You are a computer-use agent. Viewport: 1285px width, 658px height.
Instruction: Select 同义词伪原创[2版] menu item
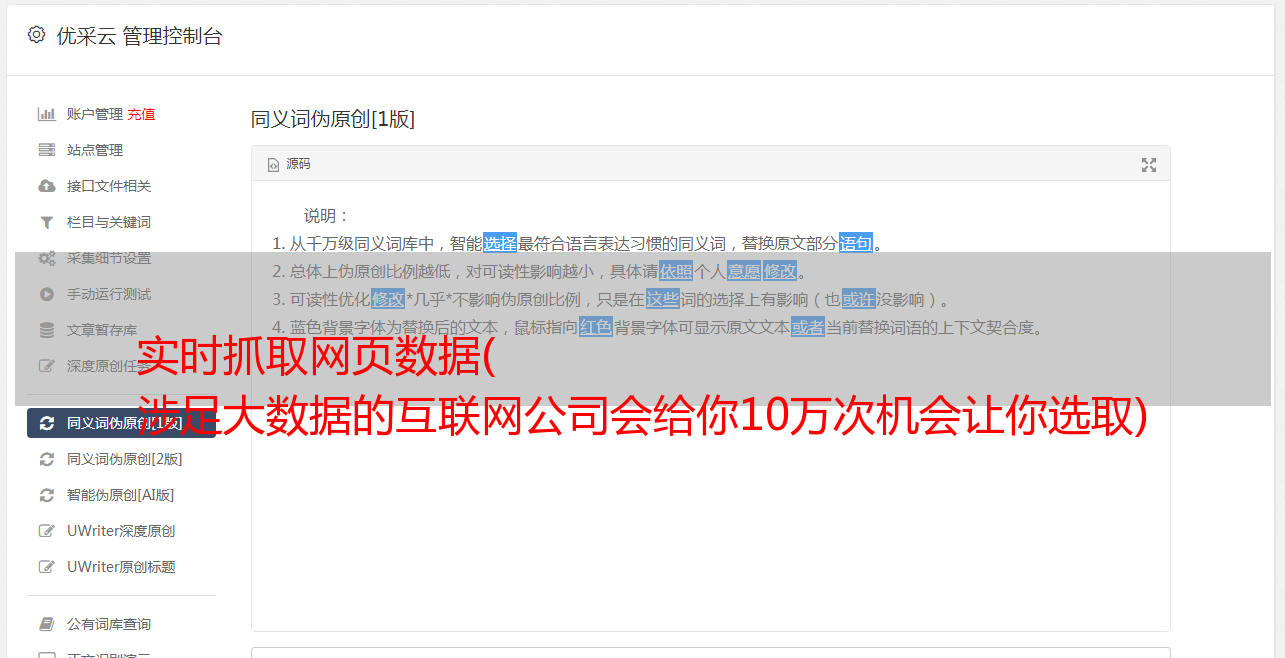point(121,459)
